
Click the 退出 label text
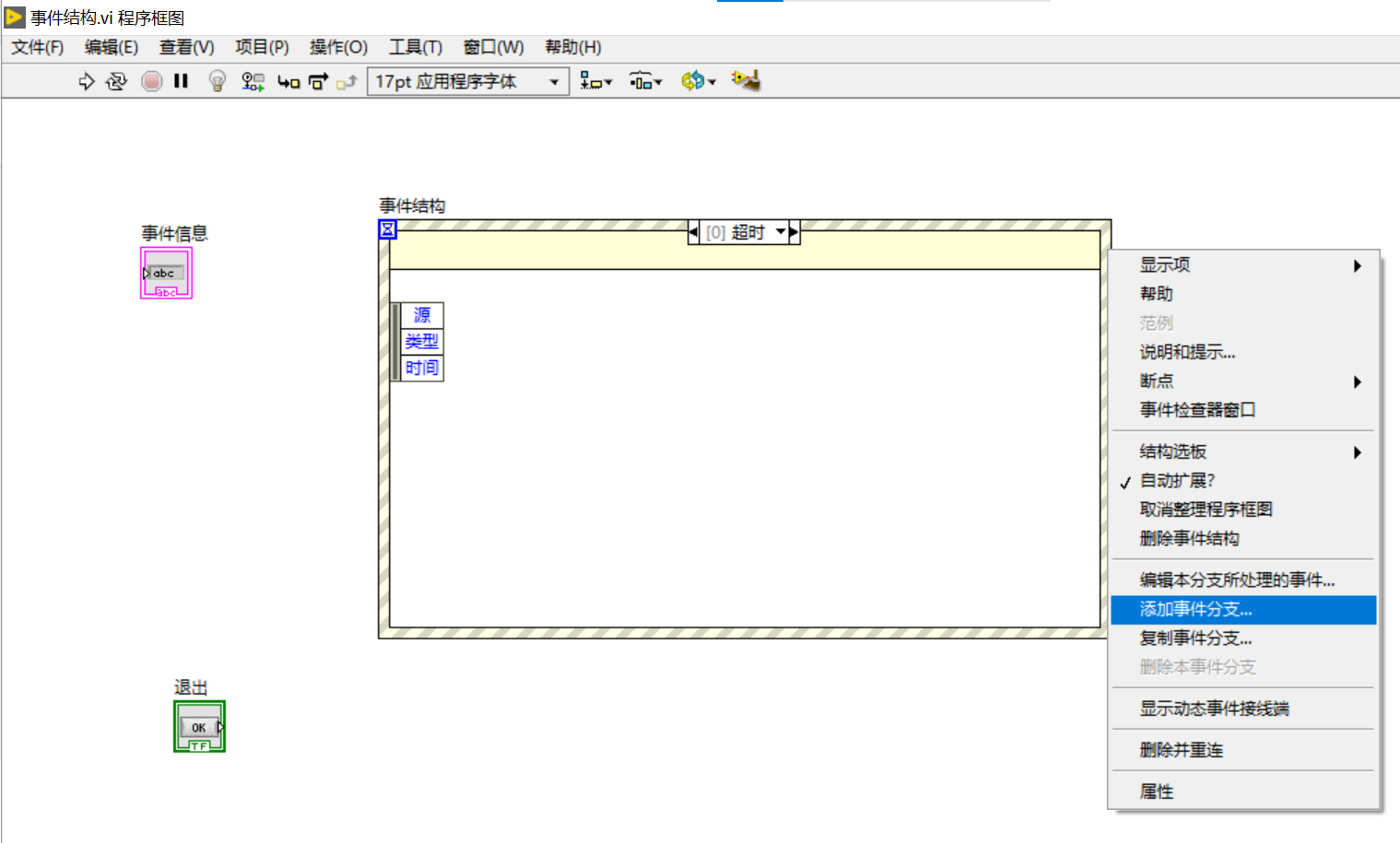191,687
